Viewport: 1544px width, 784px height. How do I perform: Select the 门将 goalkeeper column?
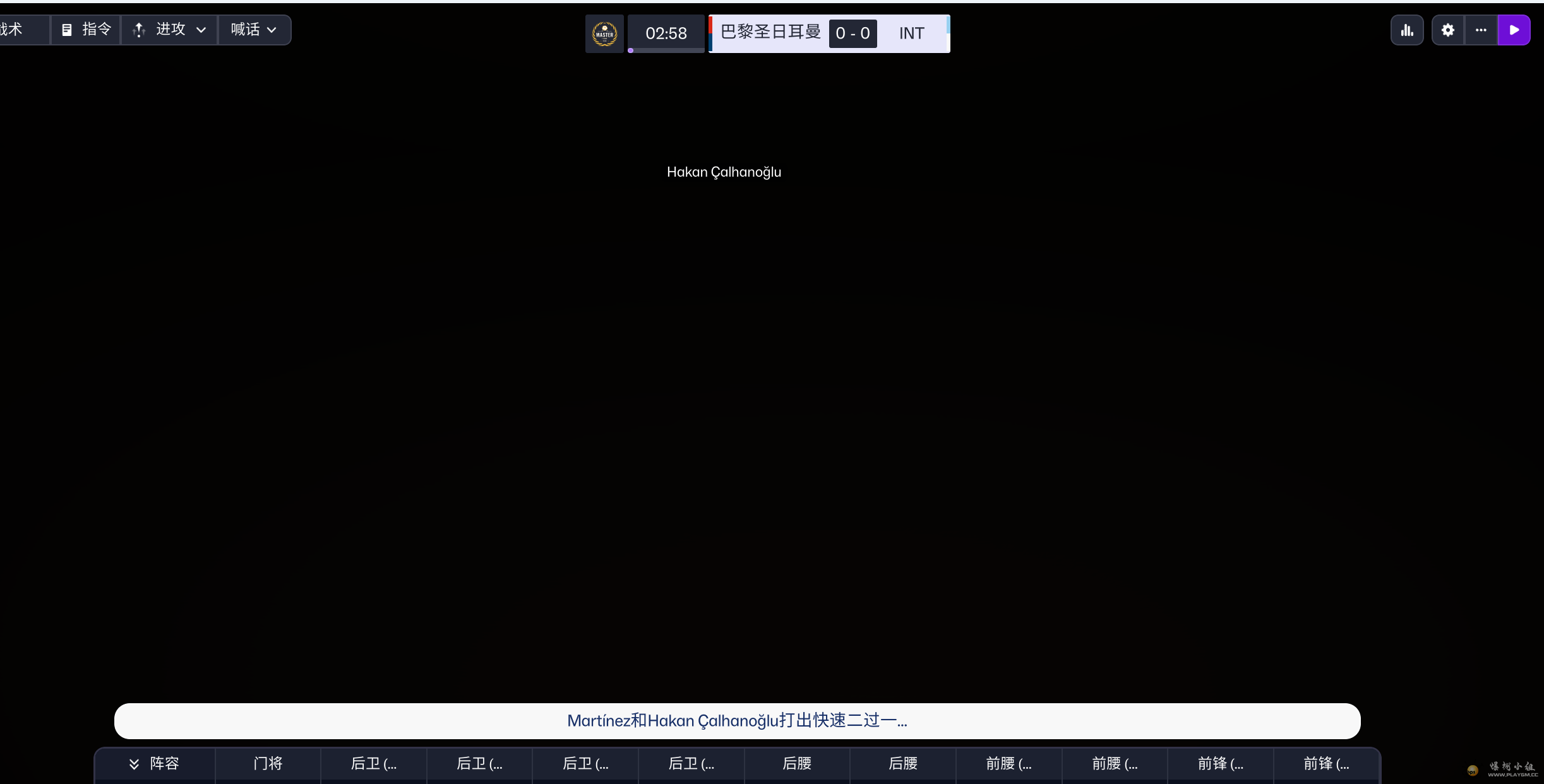(268, 764)
